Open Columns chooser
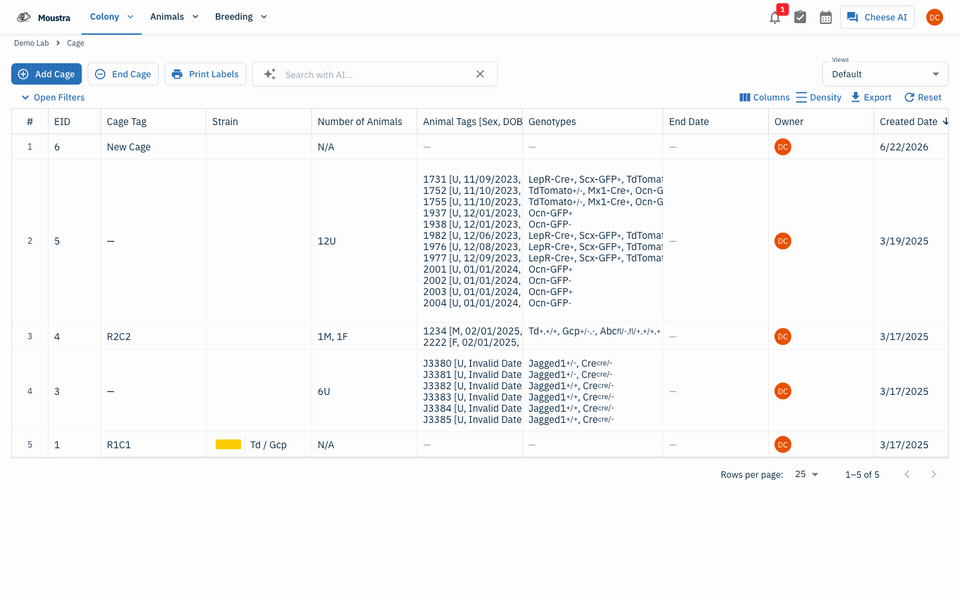 (x=764, y=97)
